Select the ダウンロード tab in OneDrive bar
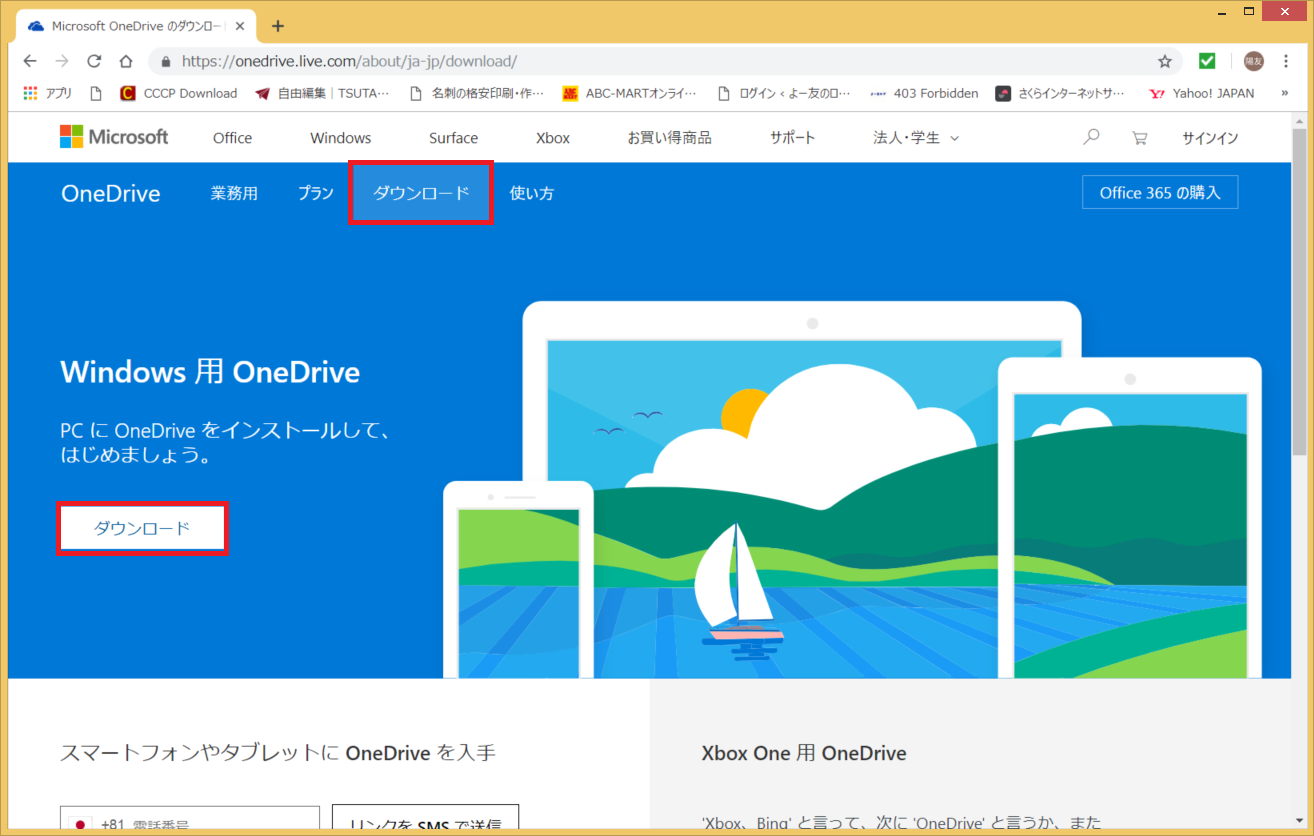Image resolution: width=1314 pixels, height=836 pixels. point(421,193)
